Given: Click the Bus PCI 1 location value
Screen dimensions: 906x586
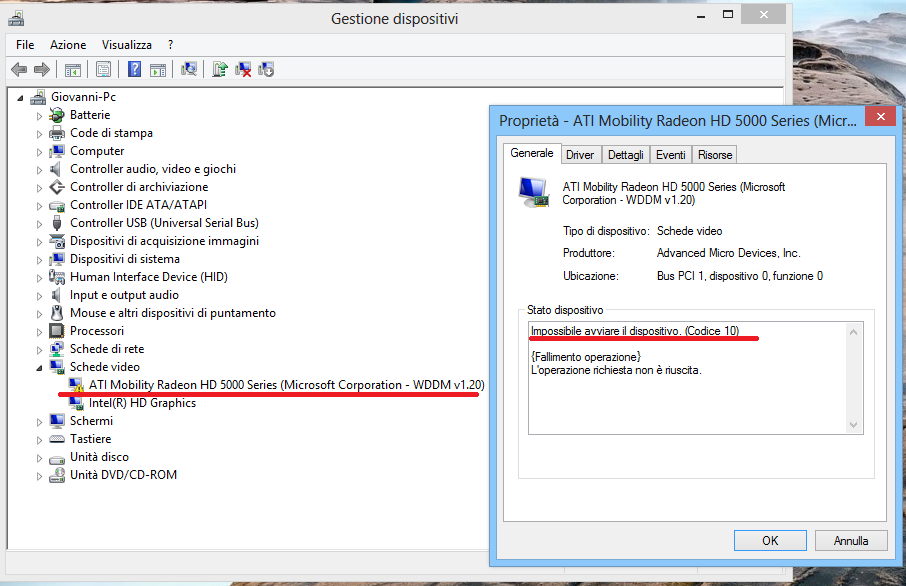Looking at the screenshot, I should (740, 276).
